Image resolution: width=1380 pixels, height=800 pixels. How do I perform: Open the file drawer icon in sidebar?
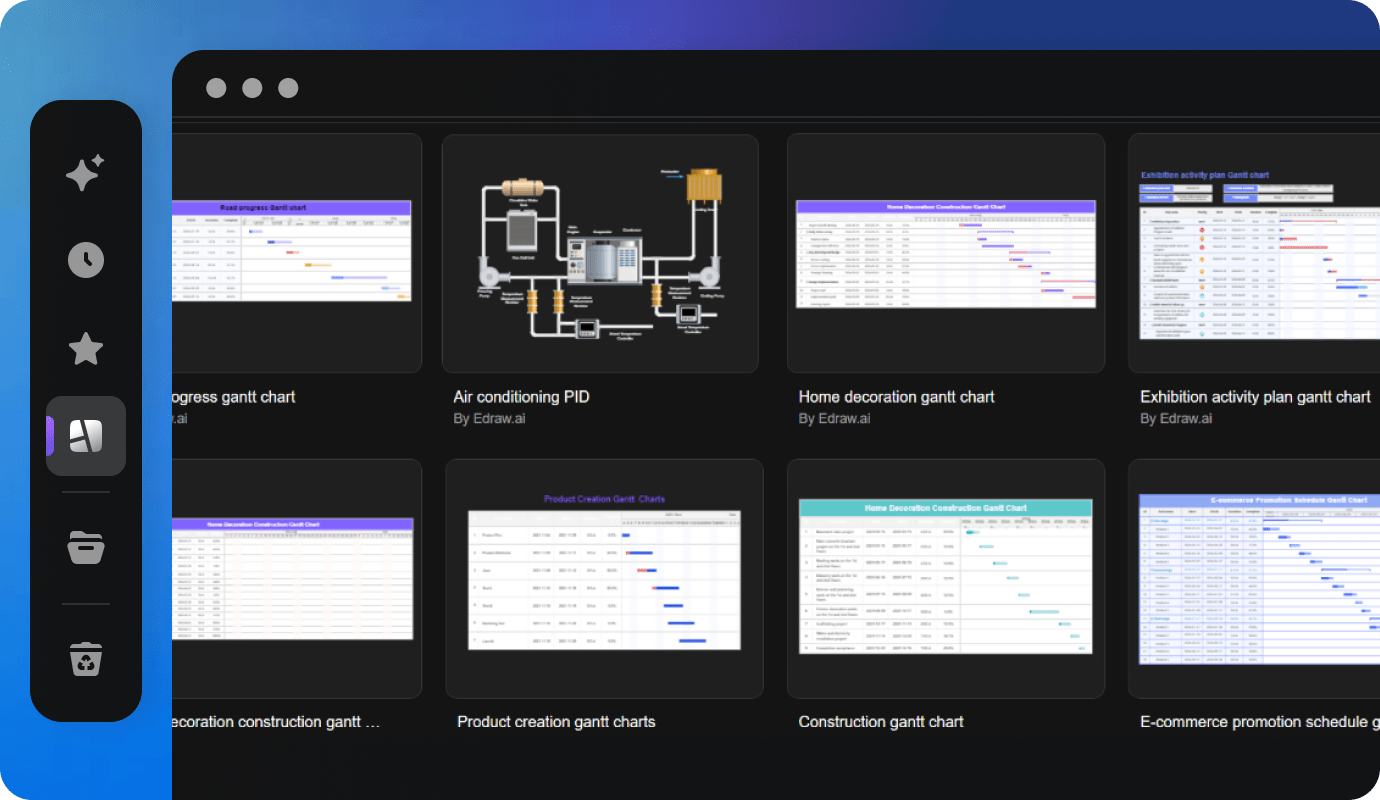coord(86,548)
